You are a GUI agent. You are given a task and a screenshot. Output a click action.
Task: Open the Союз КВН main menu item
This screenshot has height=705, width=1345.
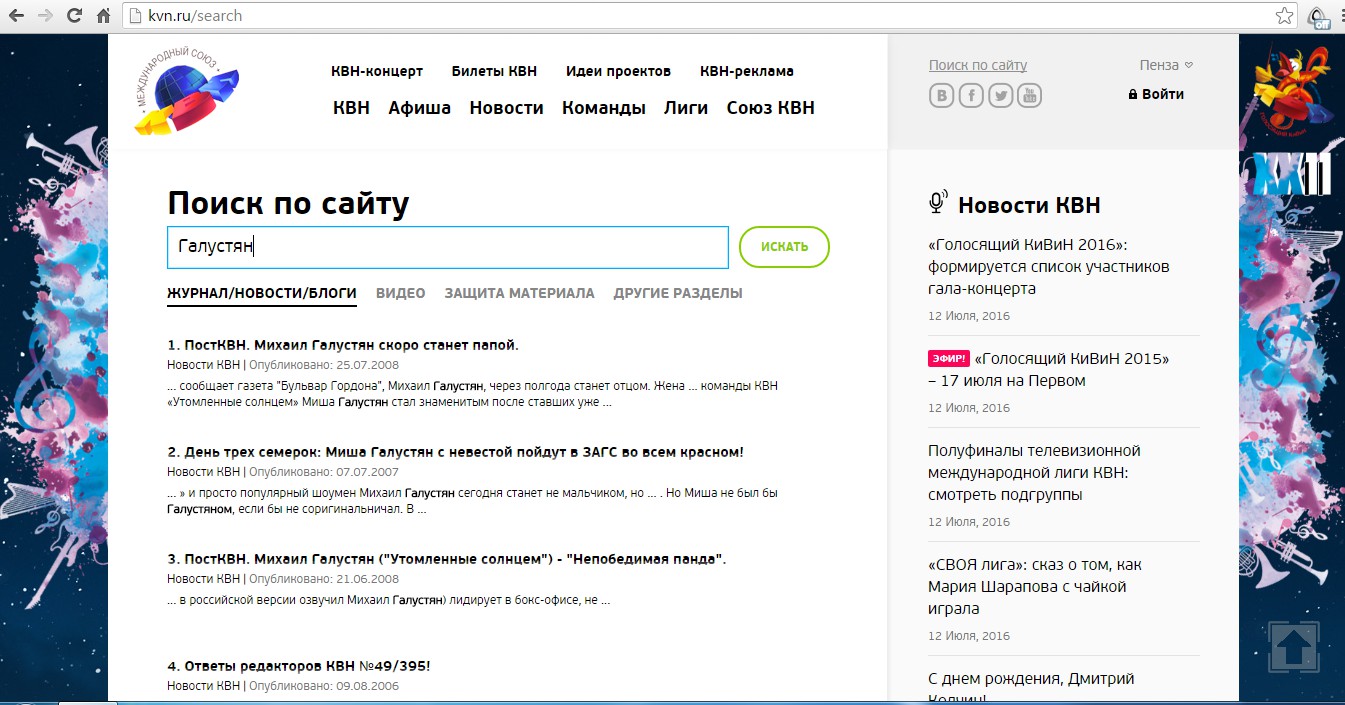[x=771, y=108]
